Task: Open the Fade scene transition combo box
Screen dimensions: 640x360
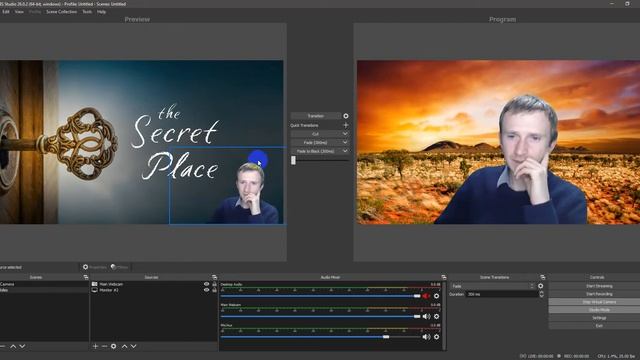Action: coord(492,286)
